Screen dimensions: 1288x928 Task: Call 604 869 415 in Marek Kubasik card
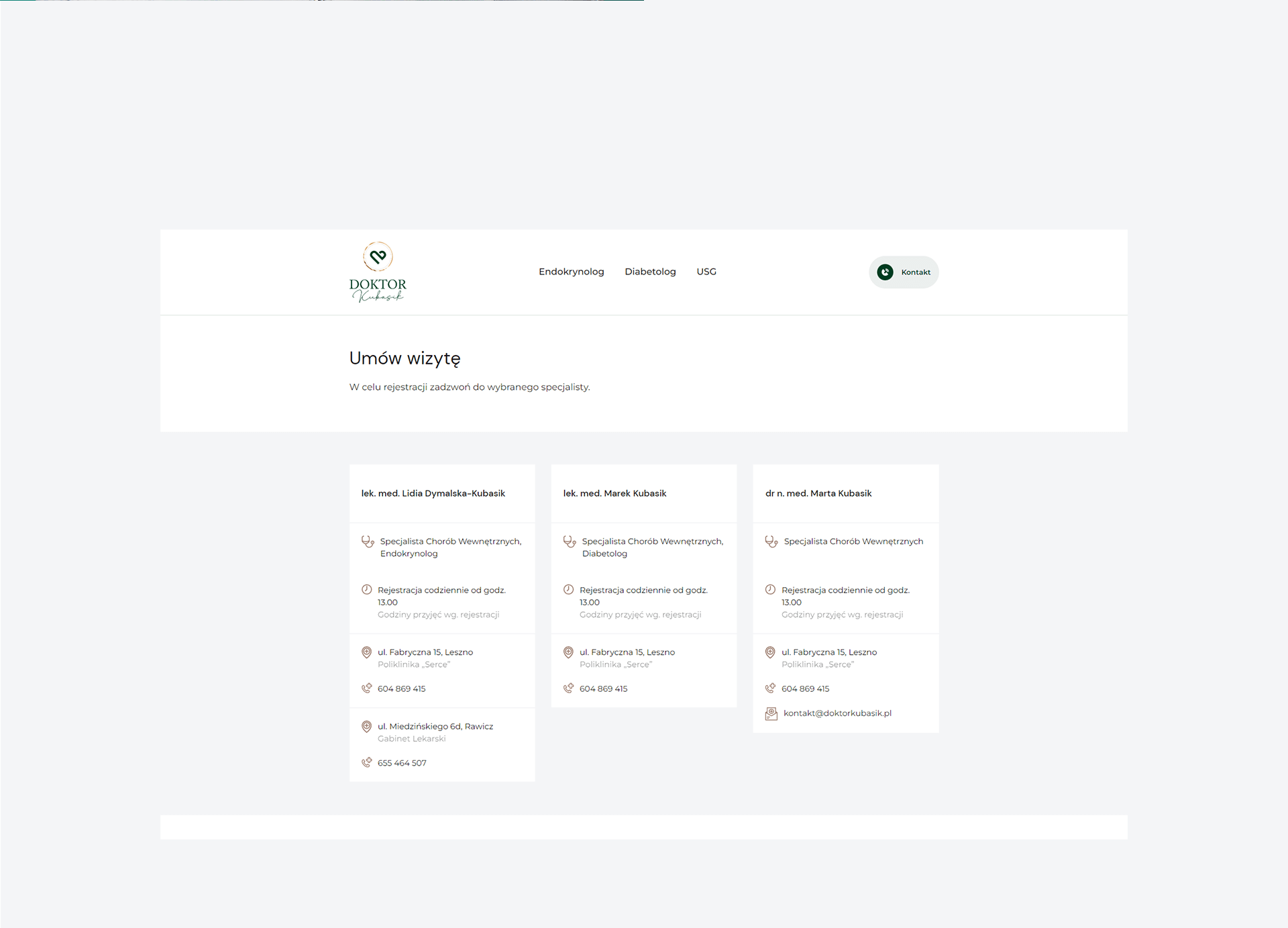click(x=603, y=689)
